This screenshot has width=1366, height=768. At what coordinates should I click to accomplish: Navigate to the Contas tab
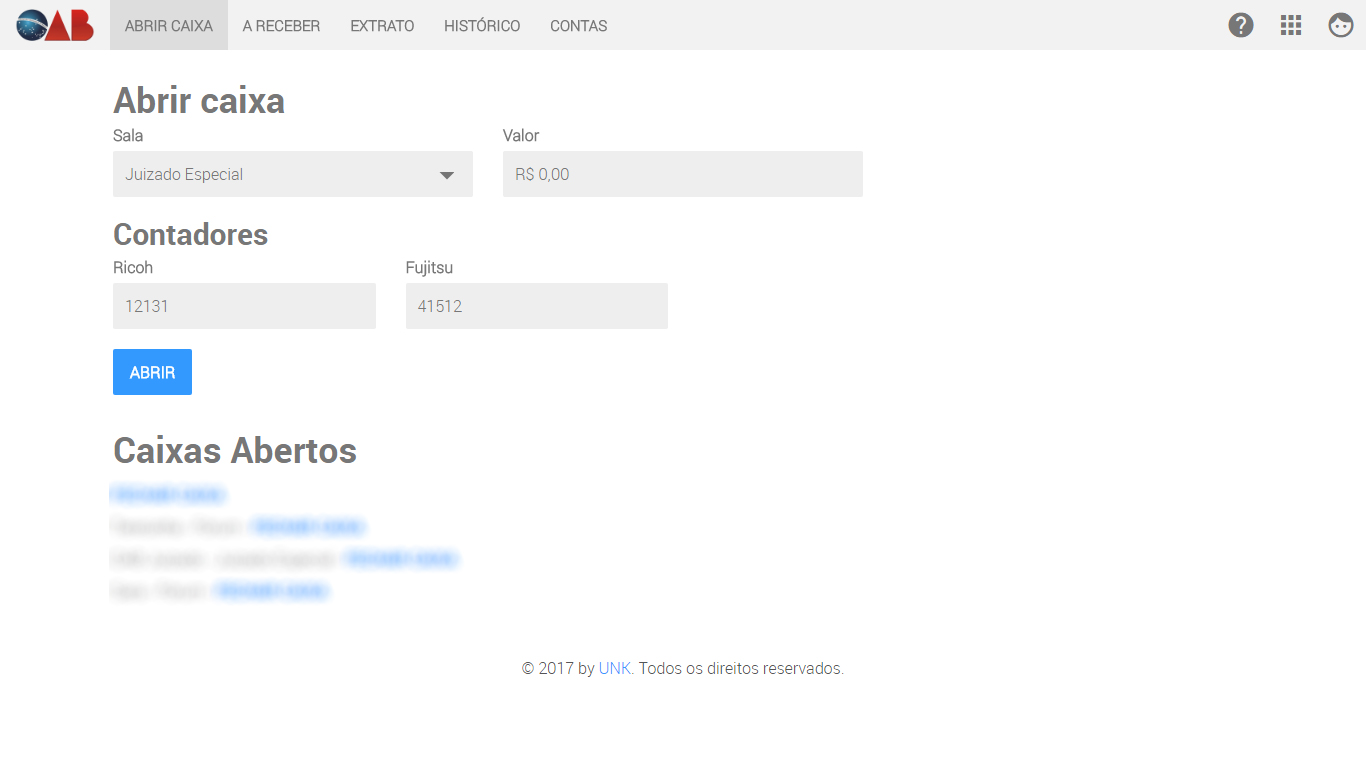coord(578,26)
